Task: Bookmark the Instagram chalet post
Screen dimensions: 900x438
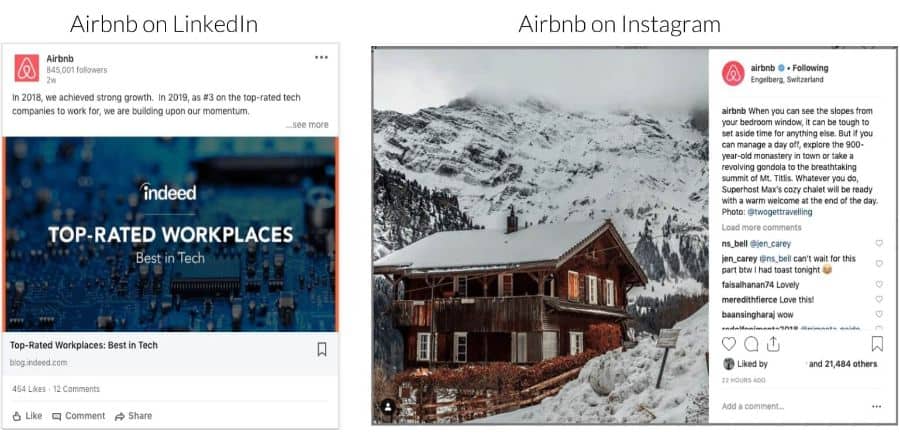Action: (877, 344)
